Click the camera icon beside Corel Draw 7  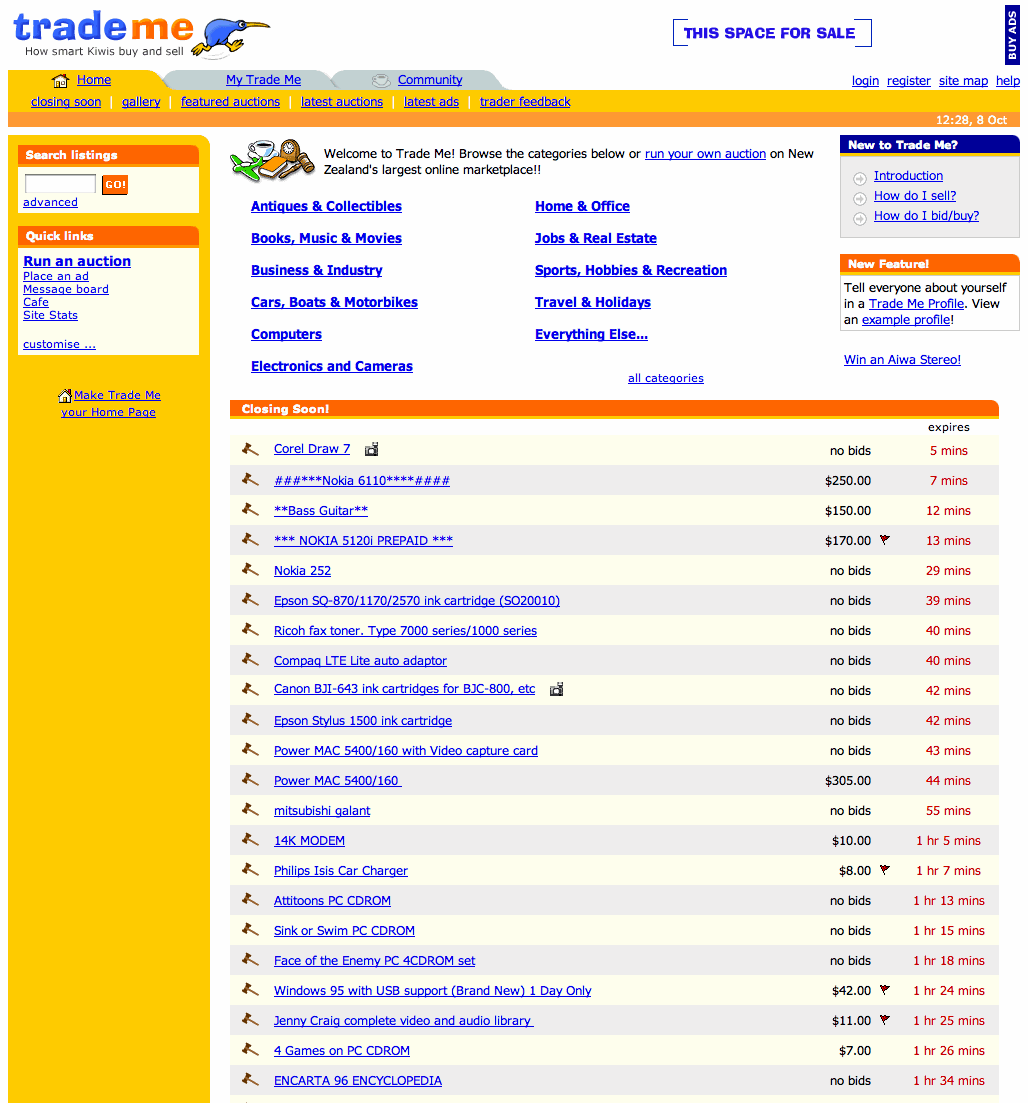(372, 449)
